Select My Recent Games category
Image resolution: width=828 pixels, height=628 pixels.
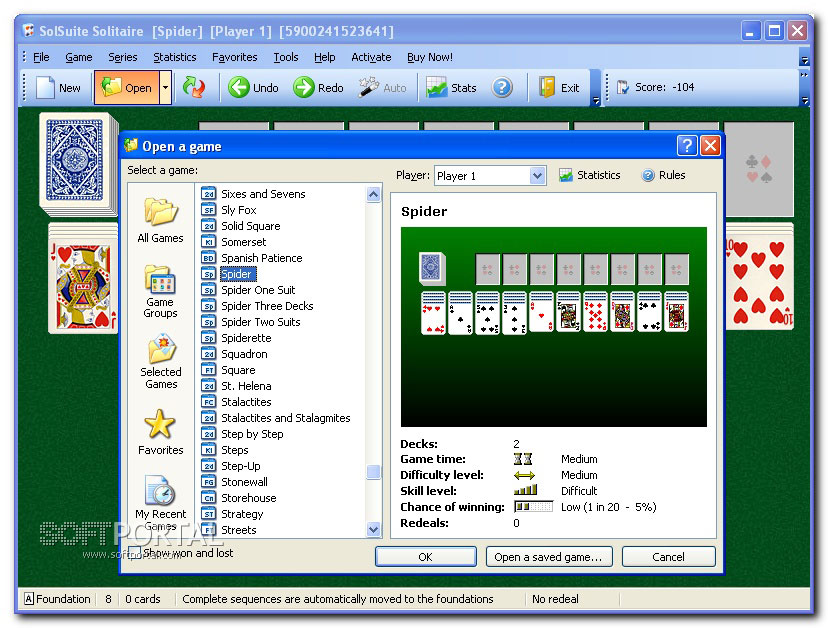pyautogui.click(x=161, y=503)
